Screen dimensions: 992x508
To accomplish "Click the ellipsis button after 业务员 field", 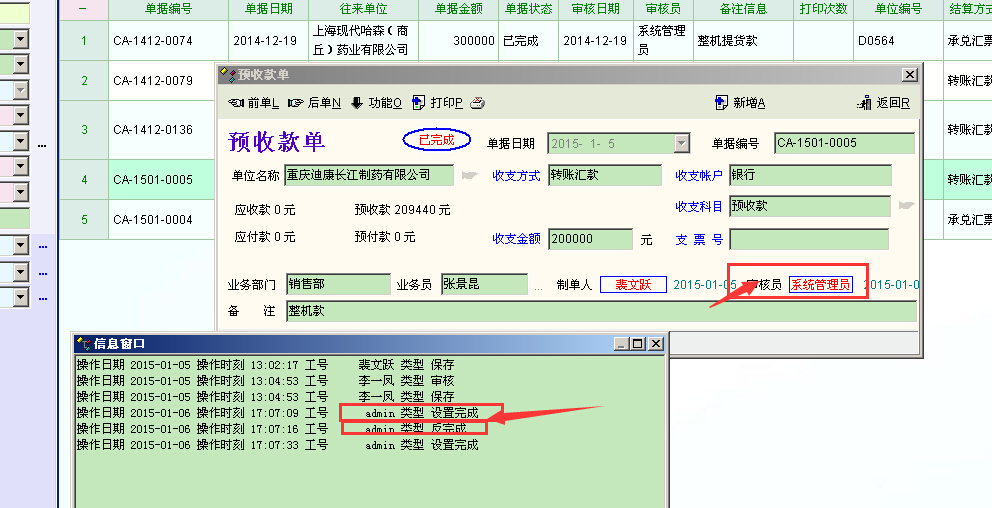I will [539, 285].
